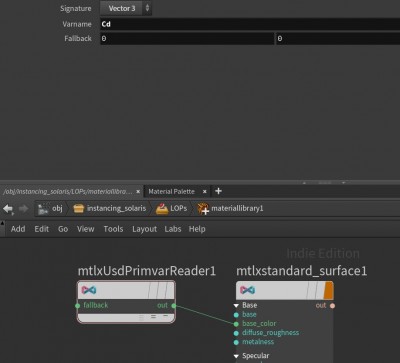Open the Tools menu
400x363 pixels.
(x=113, y=229)
